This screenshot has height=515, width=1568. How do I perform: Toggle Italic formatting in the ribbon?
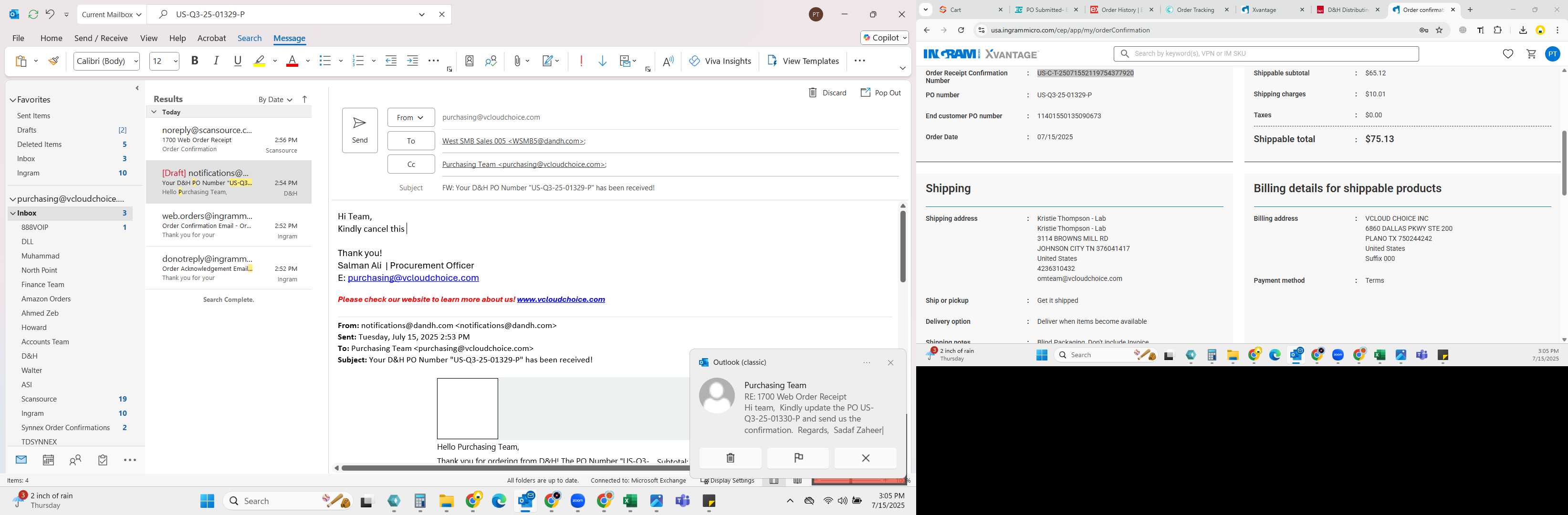216,61
